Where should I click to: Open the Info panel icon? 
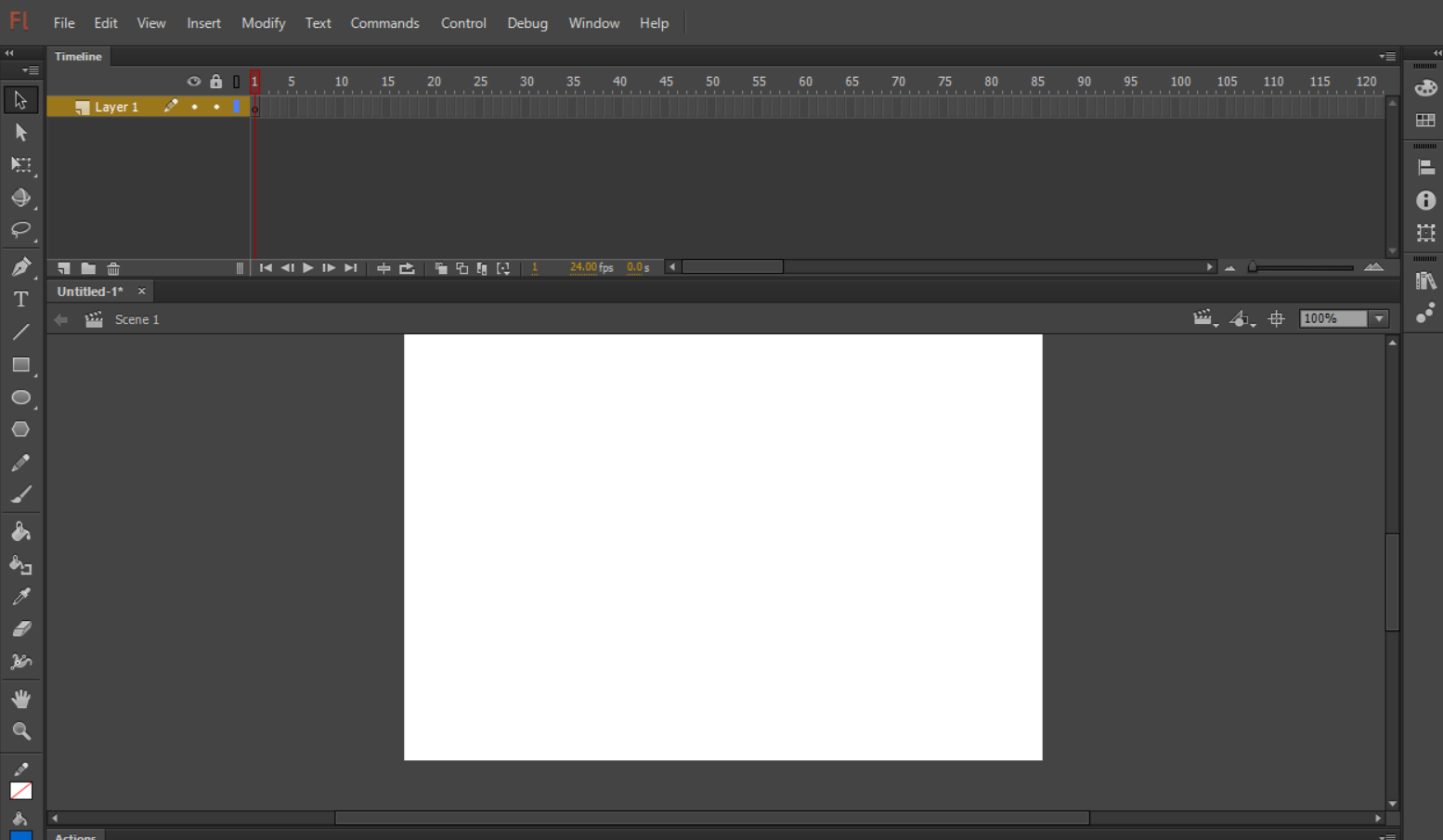tap(1425, 200)
